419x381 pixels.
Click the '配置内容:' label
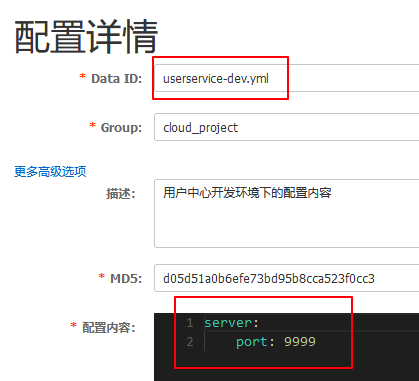(x=109, y=327)
